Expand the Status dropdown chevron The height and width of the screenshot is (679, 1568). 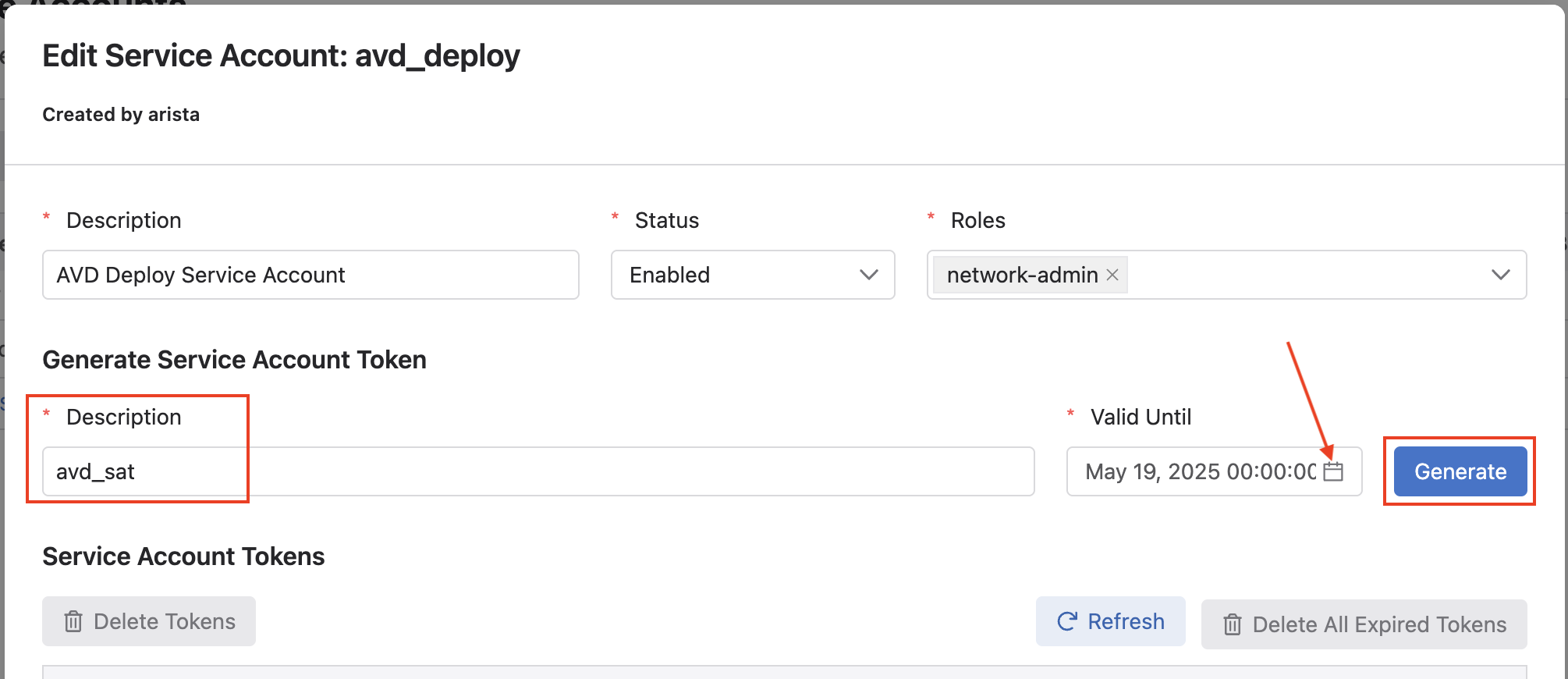point(868,275)
